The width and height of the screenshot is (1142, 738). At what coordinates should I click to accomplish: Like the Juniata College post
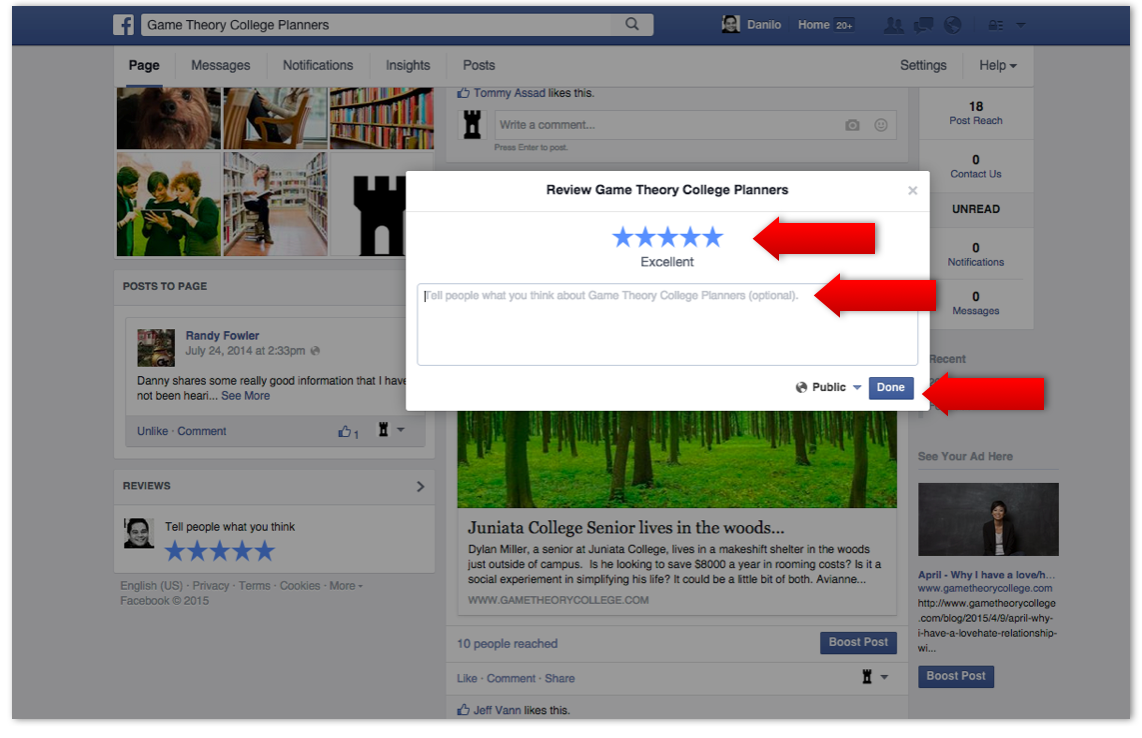pyautogui.click(x=467, y=678)
